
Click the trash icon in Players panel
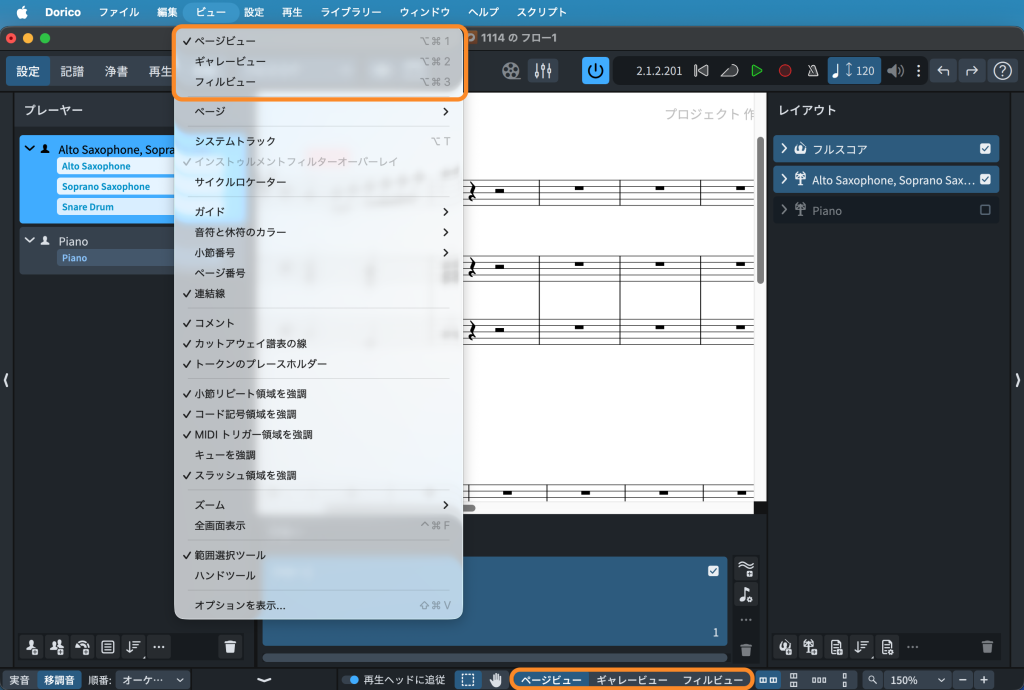point(230,646)
